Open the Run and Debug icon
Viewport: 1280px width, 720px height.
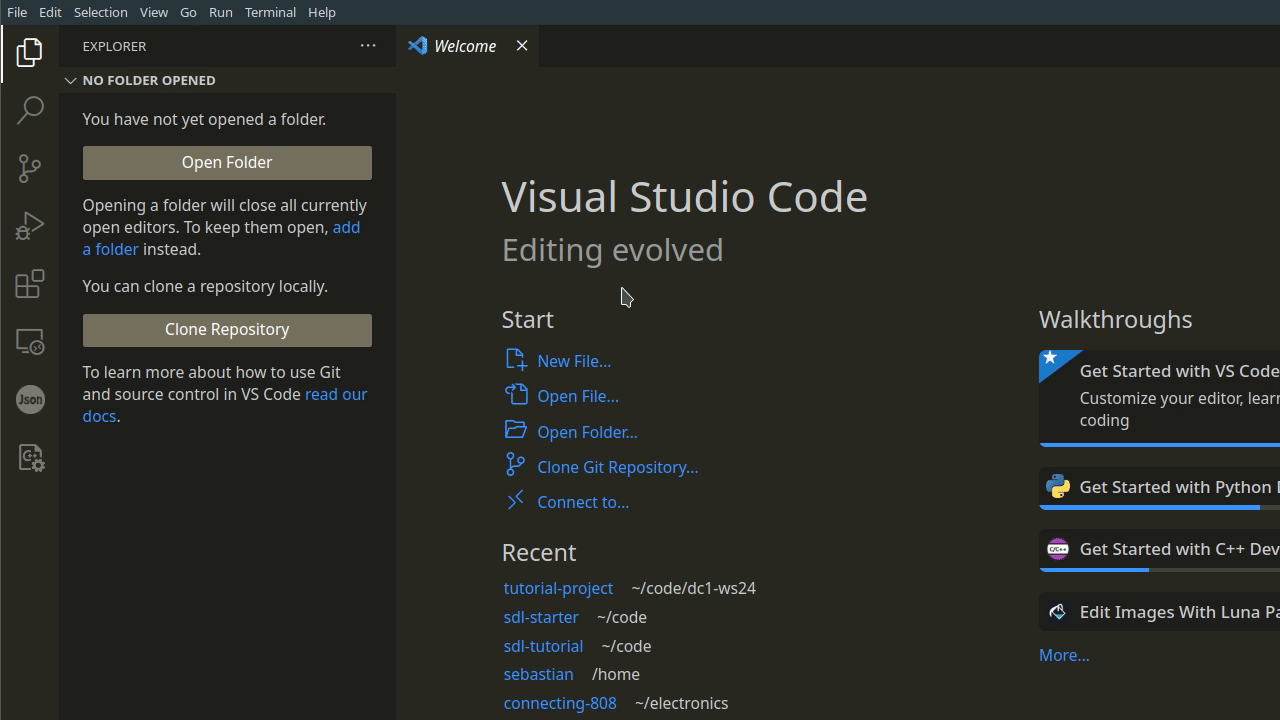(29, 226)
